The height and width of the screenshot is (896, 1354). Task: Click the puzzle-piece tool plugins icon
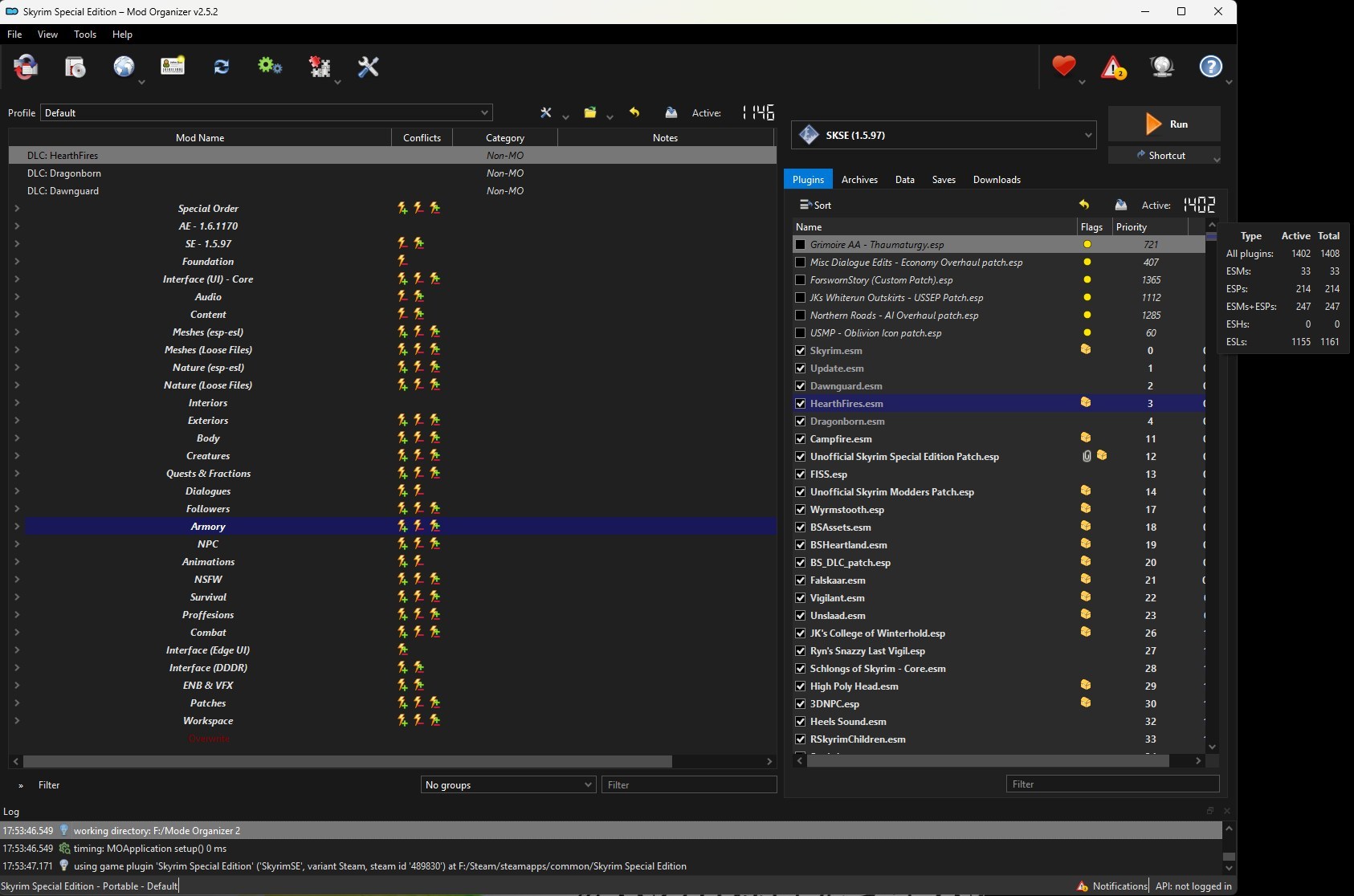tap(320, 67)
